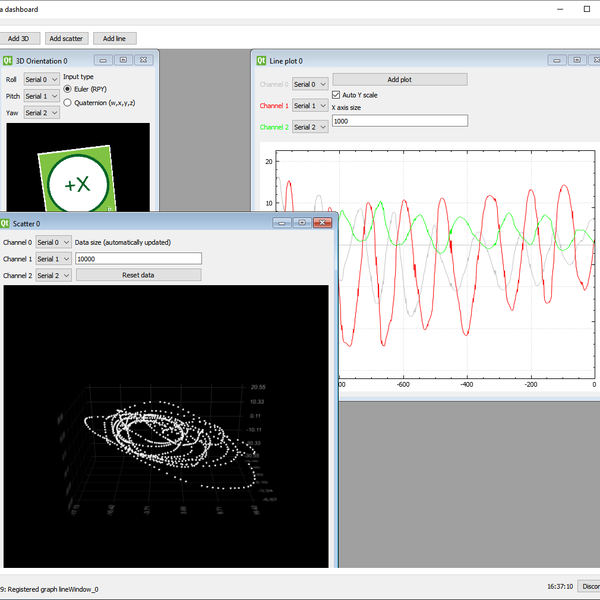Click the Qt icon of Scatter 0 window
The width and height of the screenshot is (600, 600).
(6, 224)
